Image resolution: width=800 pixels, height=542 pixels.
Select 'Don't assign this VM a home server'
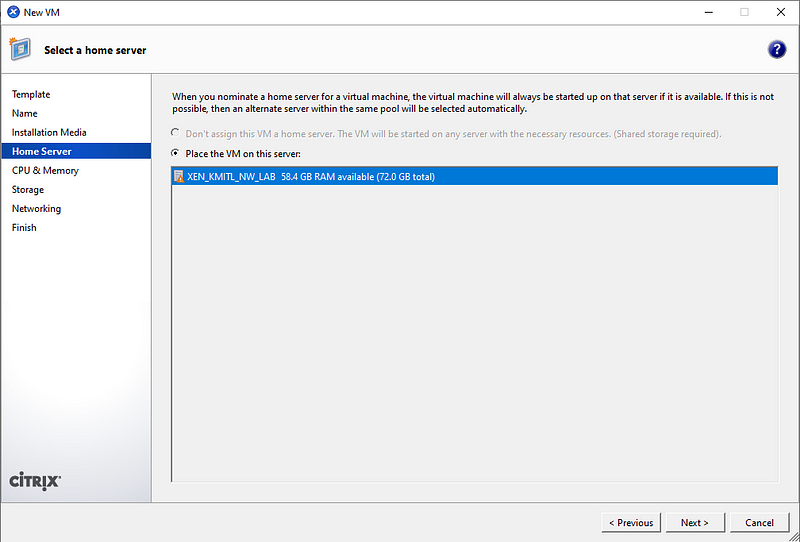[x=176, y=133]
